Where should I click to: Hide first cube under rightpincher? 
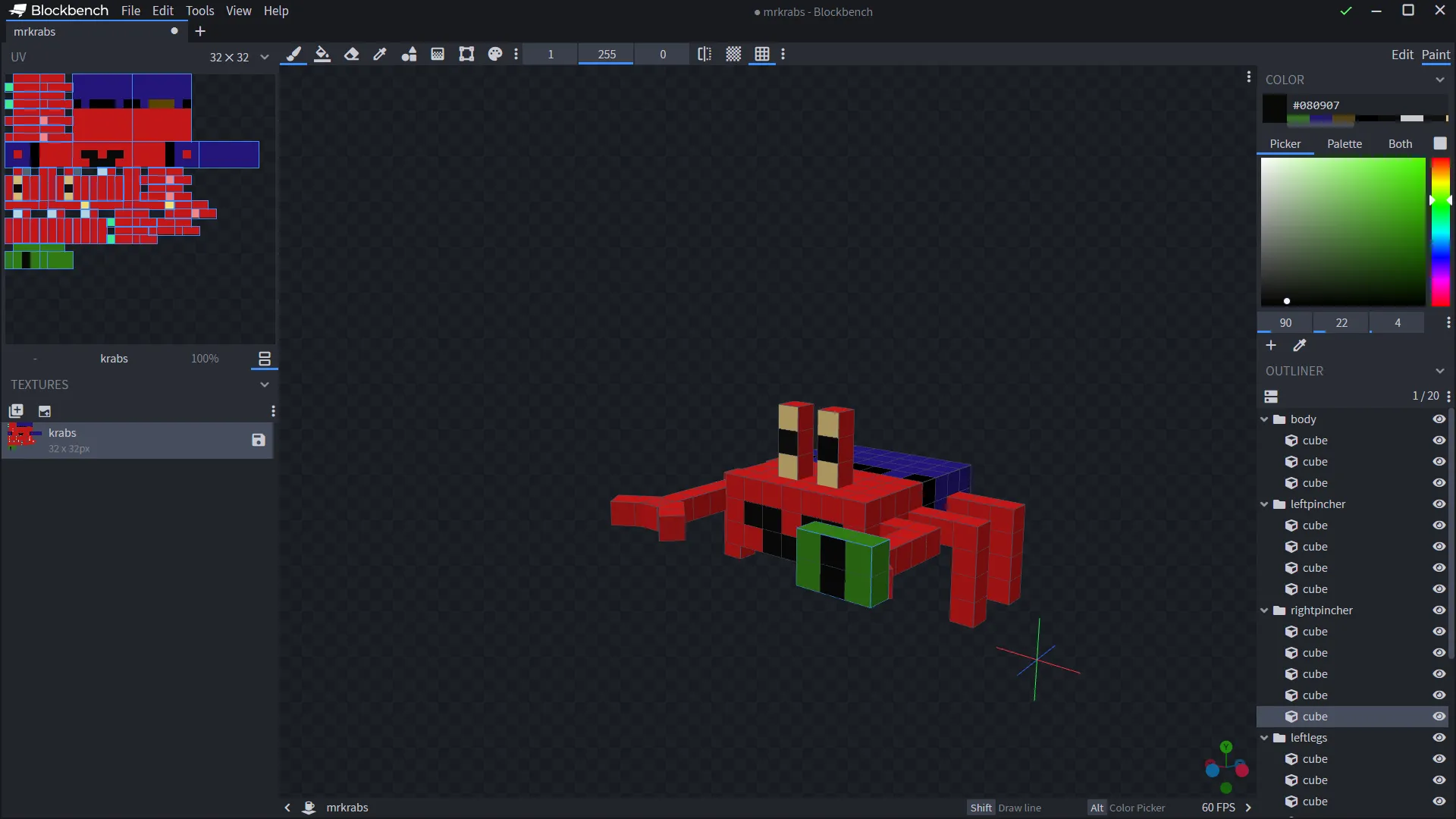point(1439,632)
